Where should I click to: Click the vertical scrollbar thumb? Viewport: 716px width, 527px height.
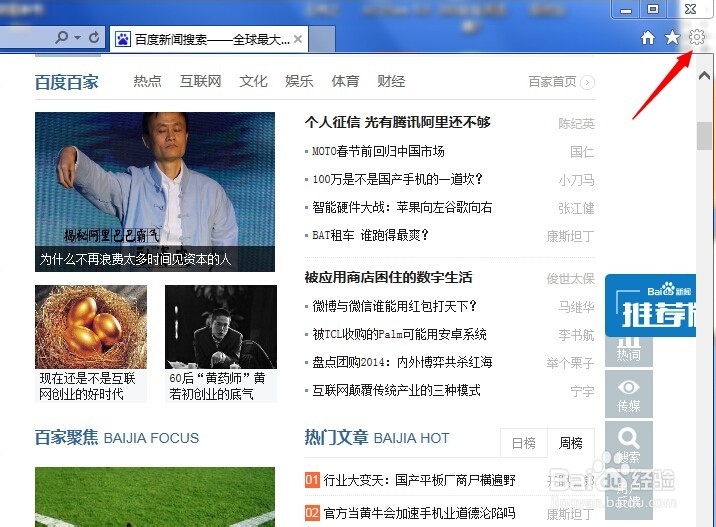[x=704, y=136]
